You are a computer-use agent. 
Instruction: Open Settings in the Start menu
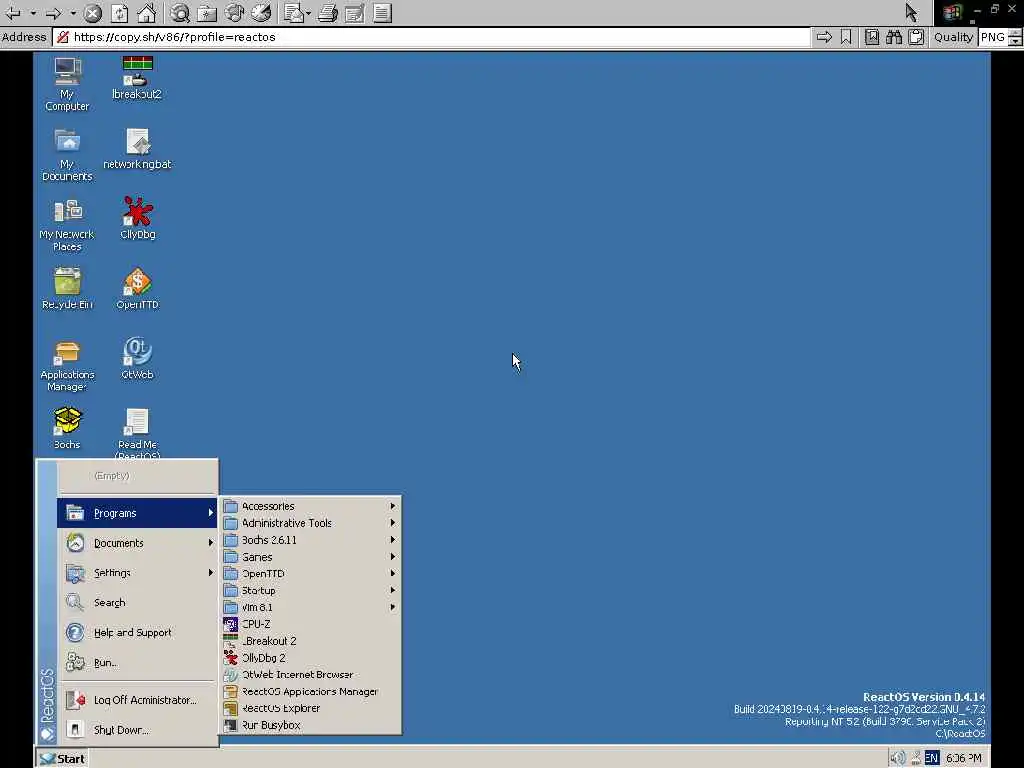137,573
